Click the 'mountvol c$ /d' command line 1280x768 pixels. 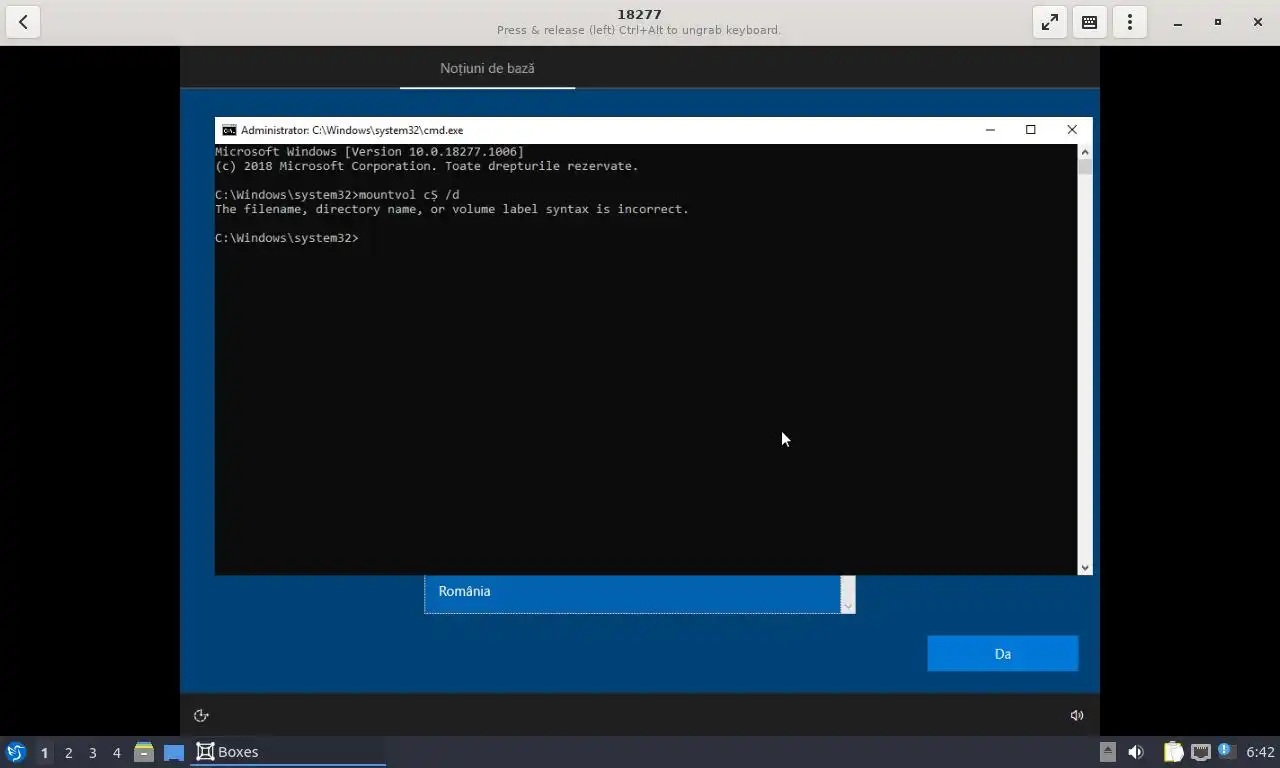337,195
